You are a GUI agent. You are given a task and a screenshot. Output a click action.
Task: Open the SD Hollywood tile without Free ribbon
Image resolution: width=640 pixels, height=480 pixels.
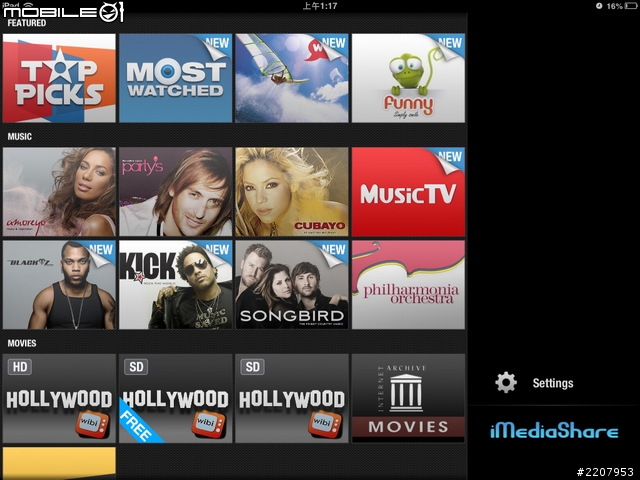[x=292, y=398]
